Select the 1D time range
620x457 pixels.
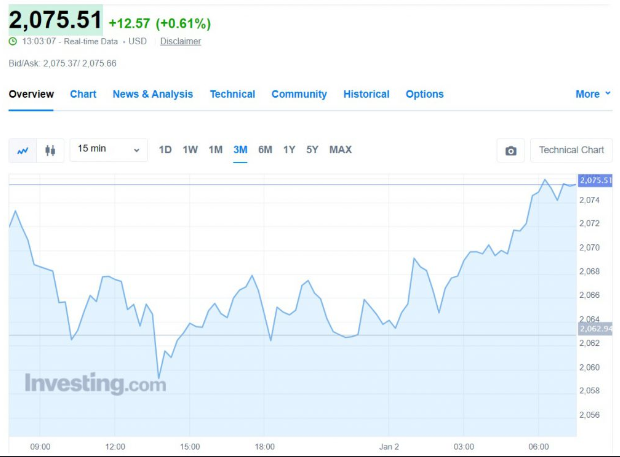coord(166,150)
